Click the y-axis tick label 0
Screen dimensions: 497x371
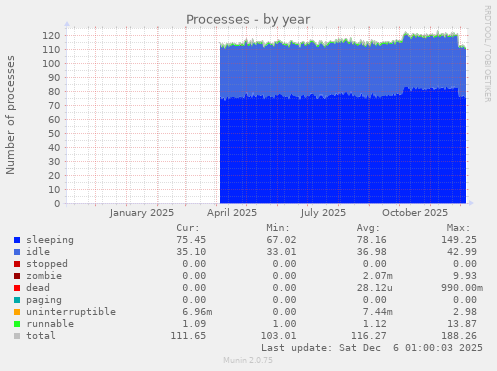pyautogui.click(x=57, y=203)
